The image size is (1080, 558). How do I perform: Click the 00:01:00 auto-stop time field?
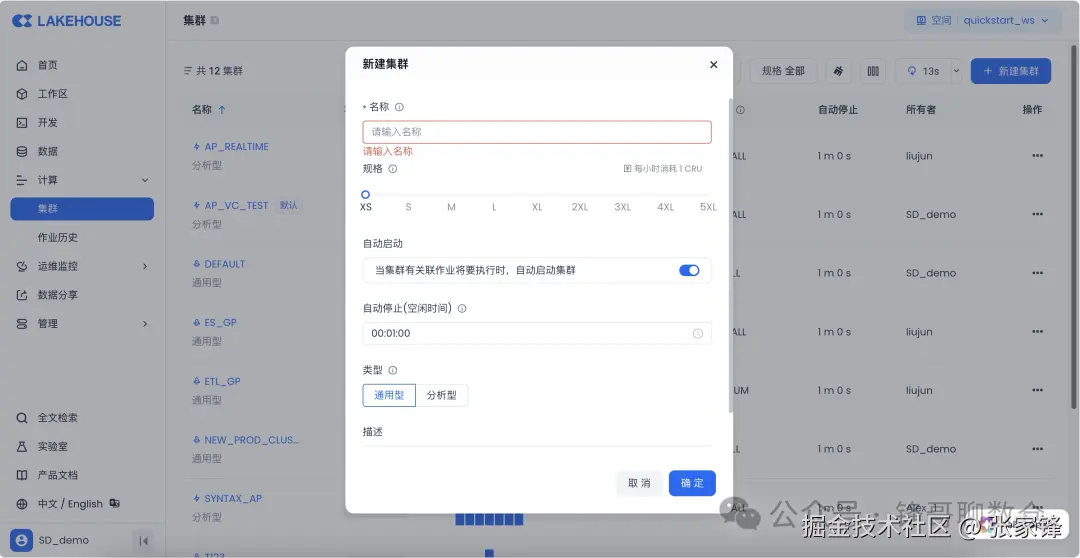pos(537,333)
